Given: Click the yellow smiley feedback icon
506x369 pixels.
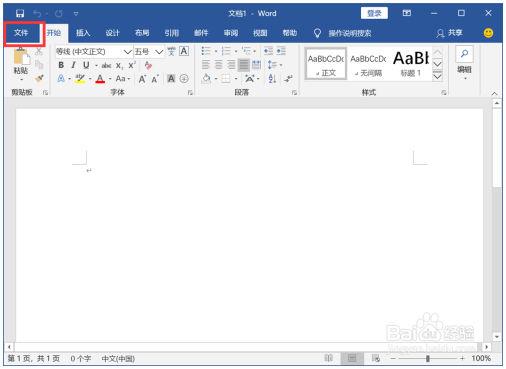Looking at the screenshot, I should (488, 33).
